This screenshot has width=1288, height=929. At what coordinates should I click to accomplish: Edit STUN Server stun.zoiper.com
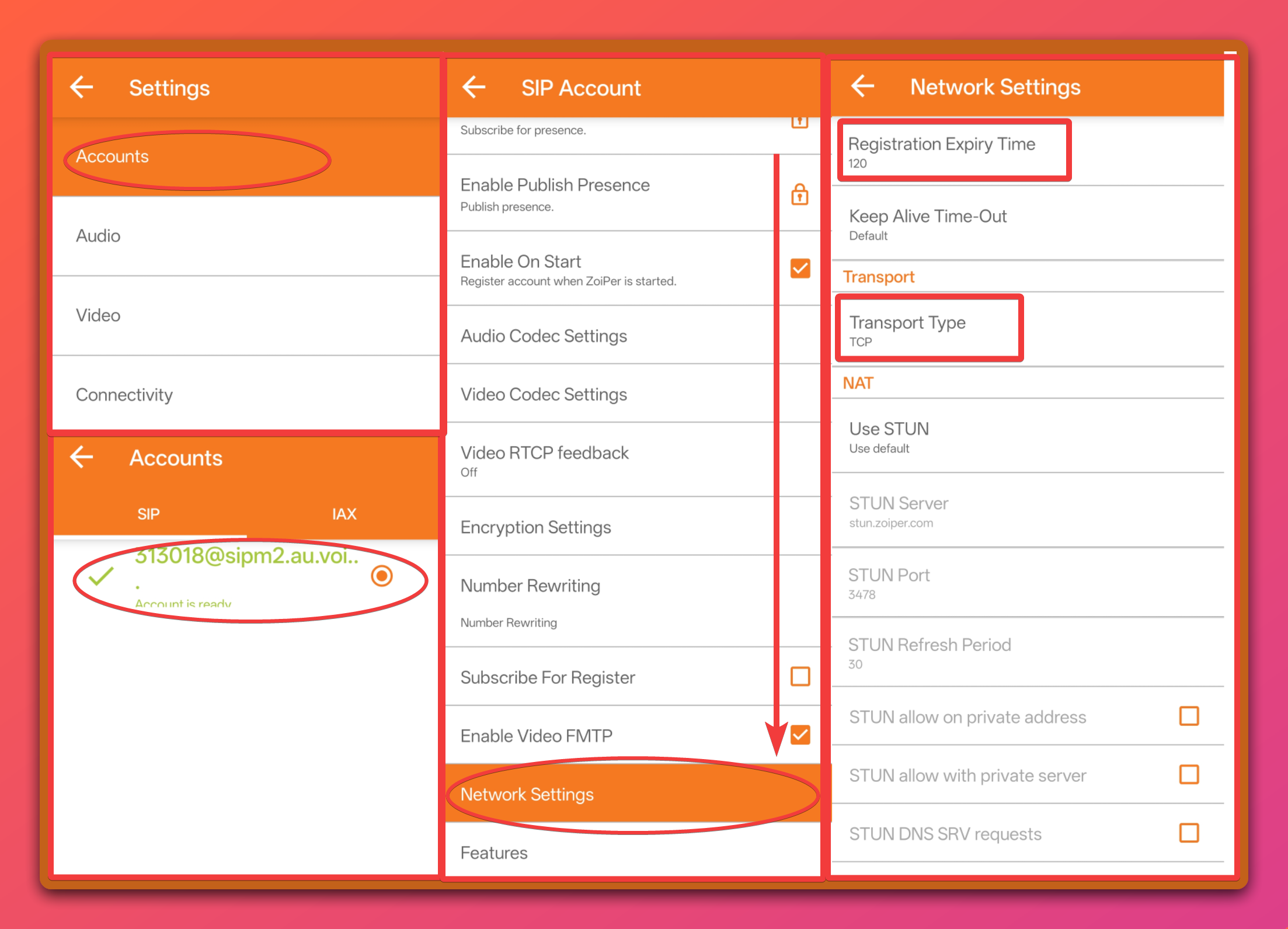coord(1028,511)
